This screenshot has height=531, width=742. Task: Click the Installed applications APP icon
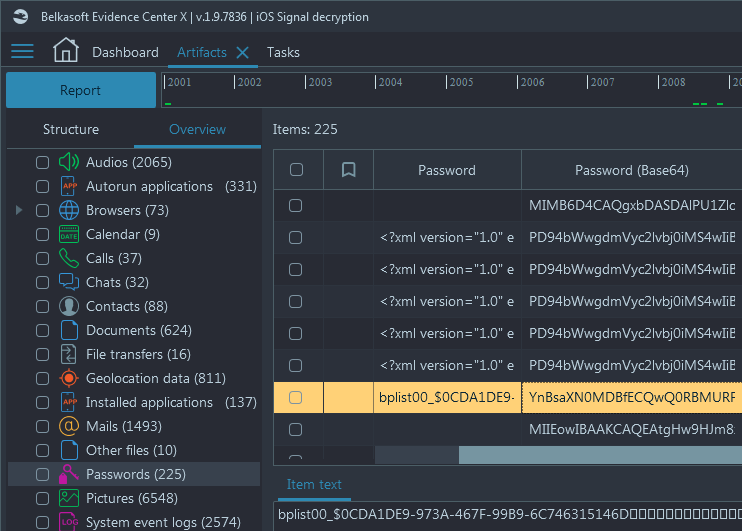[x=69, y=402]
